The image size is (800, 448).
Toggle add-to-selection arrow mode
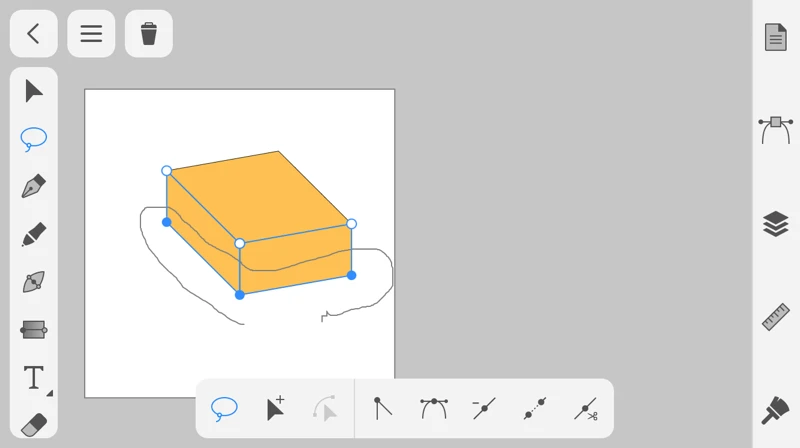[x=275, y=408]
